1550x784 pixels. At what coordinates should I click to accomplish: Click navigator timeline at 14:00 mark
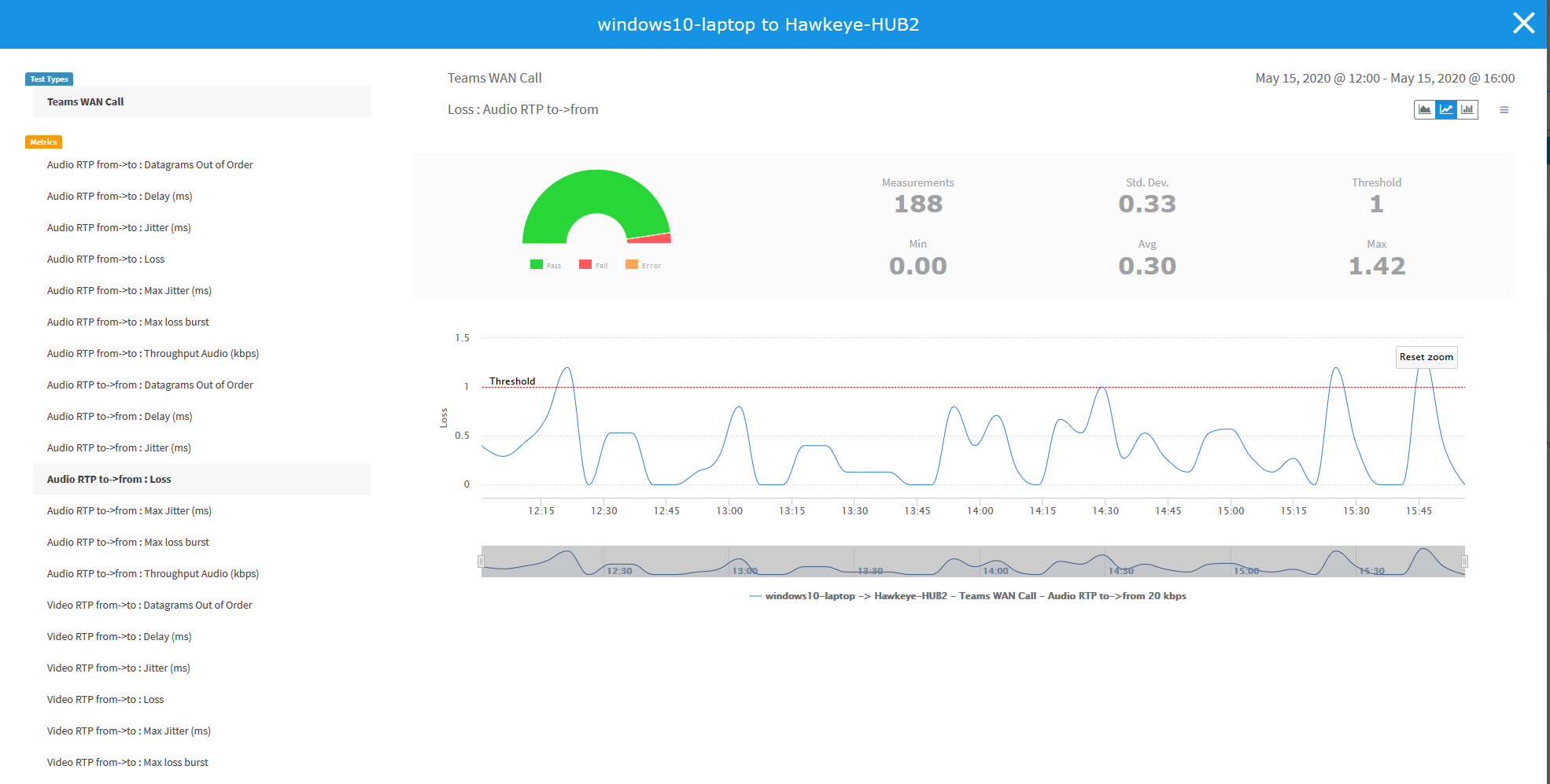pyautogui.click(x=995, y=571)
